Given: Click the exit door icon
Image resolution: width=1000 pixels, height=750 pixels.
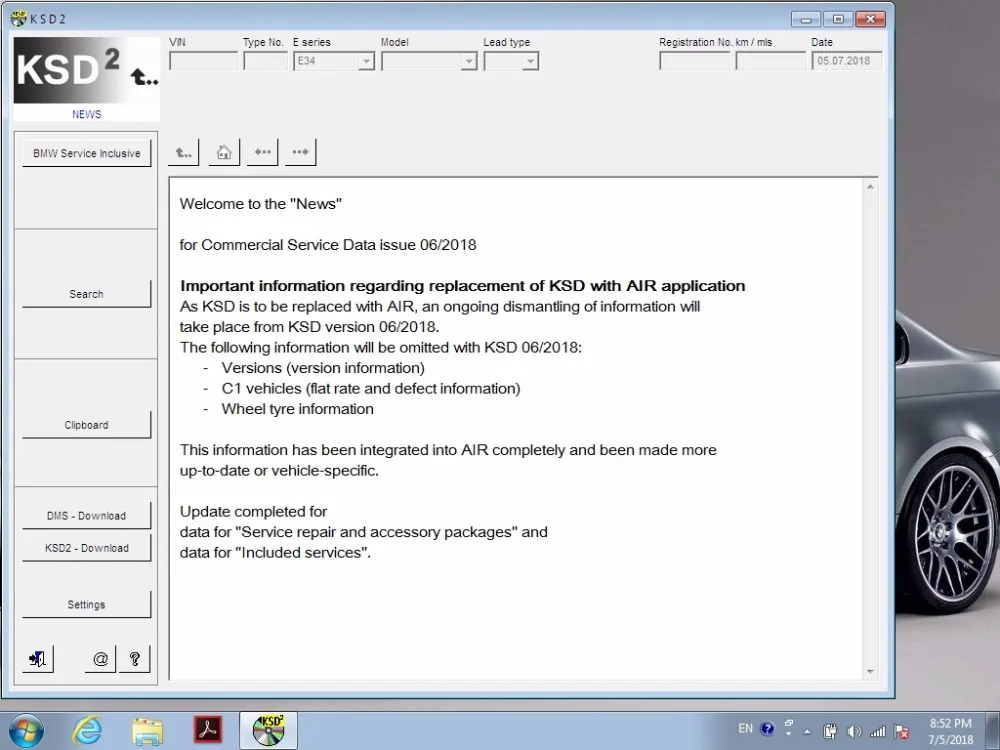Looking at the screenshot, I should [38, 659].
